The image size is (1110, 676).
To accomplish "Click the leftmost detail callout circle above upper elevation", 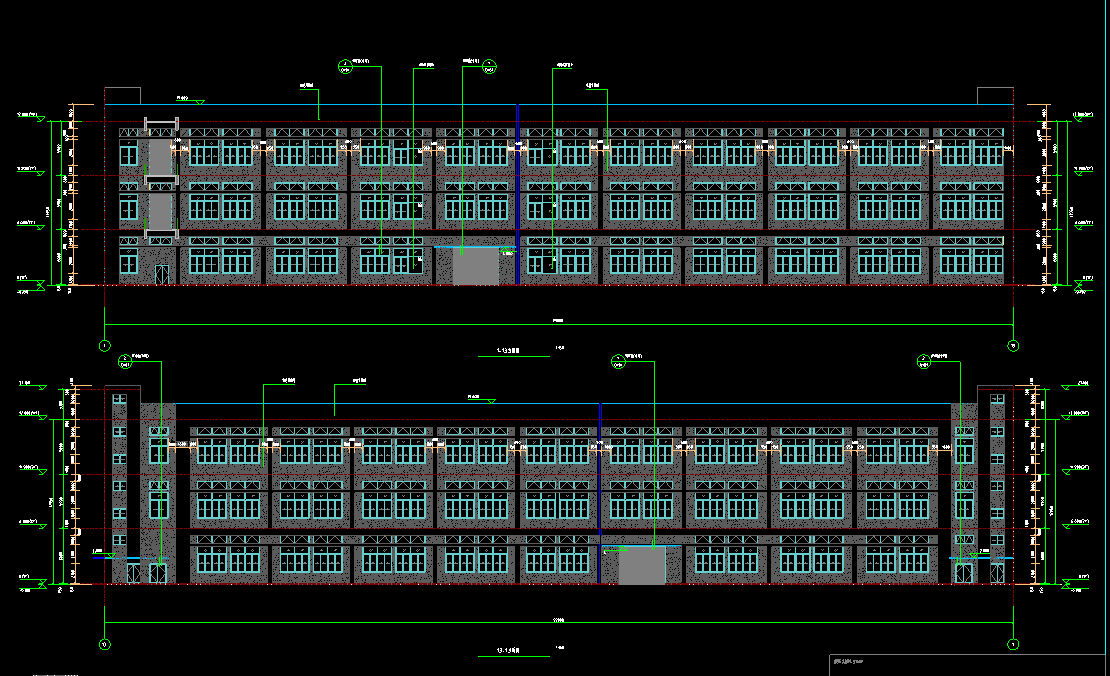I will (346, 67).
